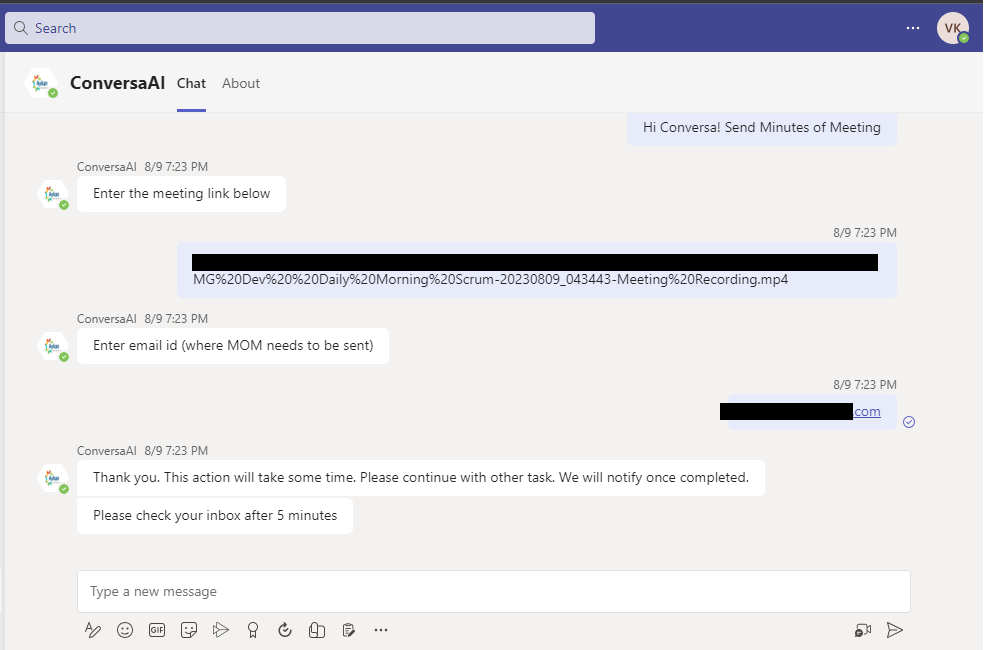The height and width of the screenshot is (650, 984).
Task: Click the sender name above 'Enter the meeting link below'
Action: point(107,167)
